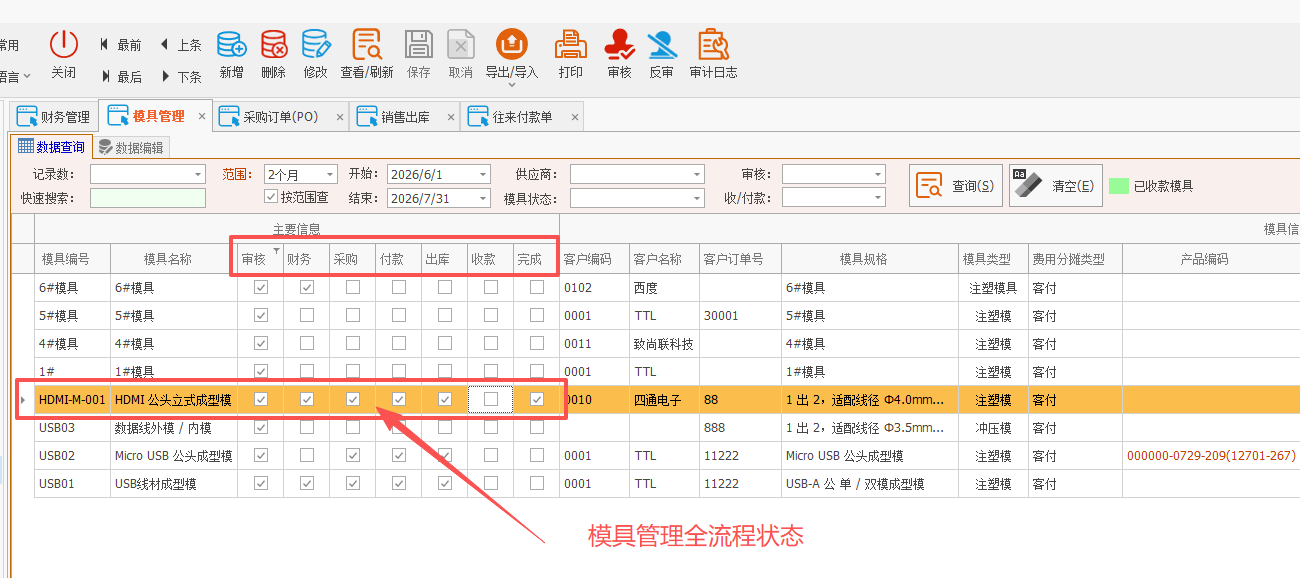Image resolution: width=1300 pixels, height=578 pixels.
Task: Click the 快速搜索 input field
Action: coord(148,198)
